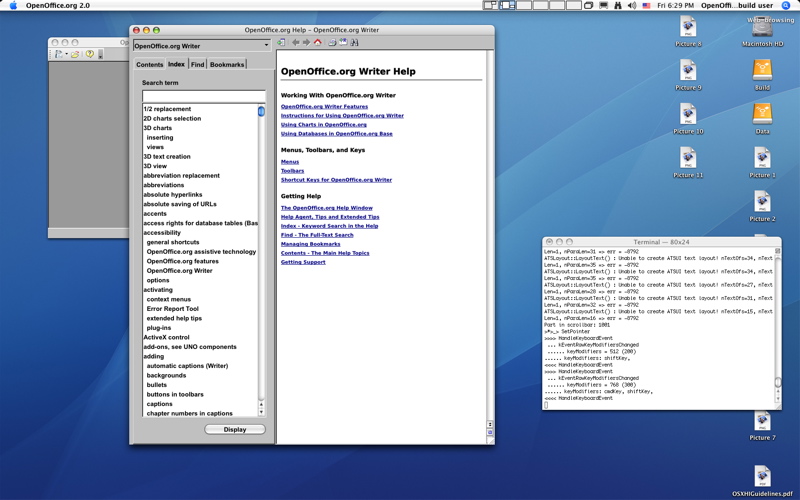The height and width of the screenshot is (500, 800).
Task: Select 'automatic captions (Writer)' index entry
Action: pos(187,366)
